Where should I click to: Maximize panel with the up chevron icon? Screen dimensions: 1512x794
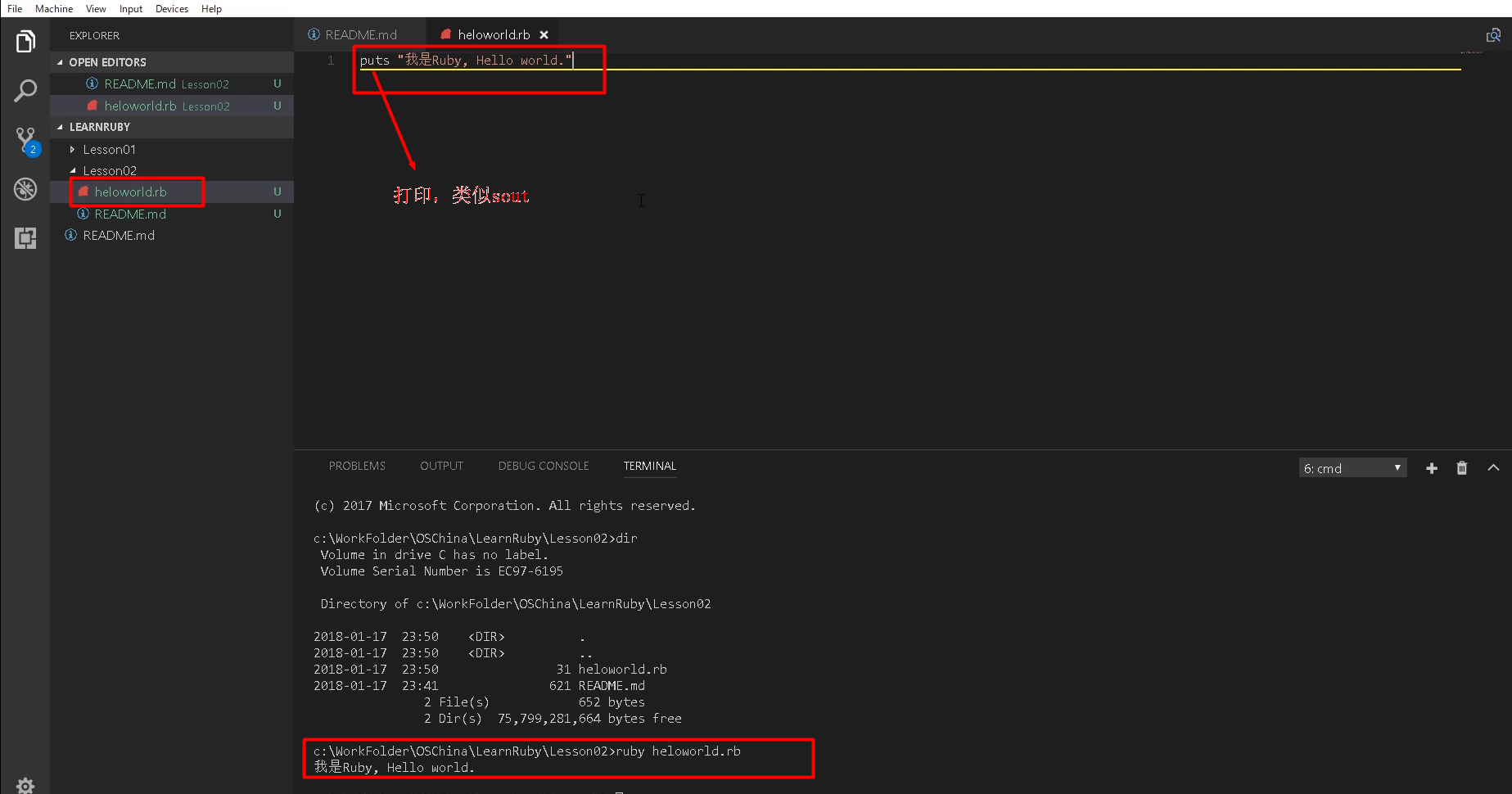pos(1493,468)
